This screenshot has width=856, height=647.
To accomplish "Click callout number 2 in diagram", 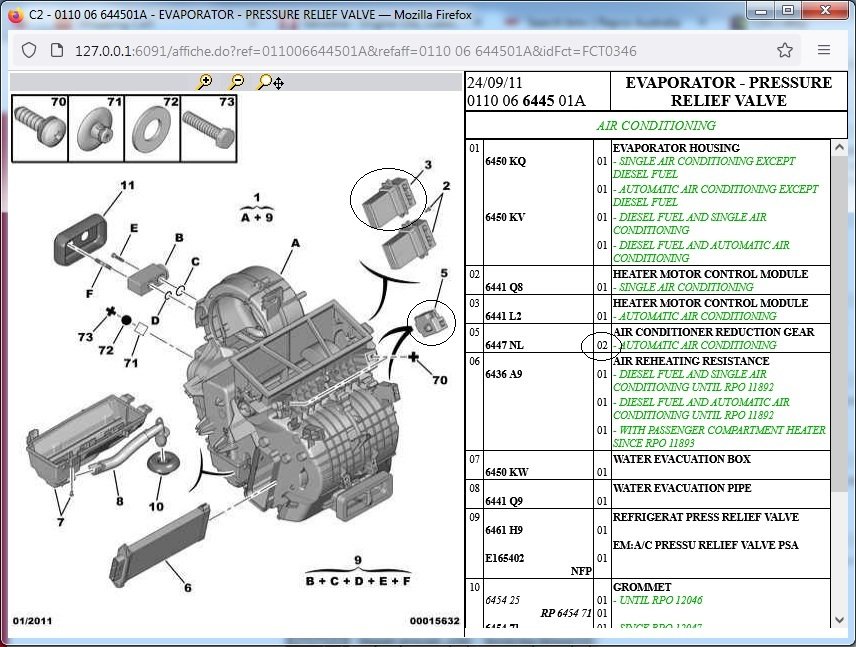I will pyautogui.click(x=446, y=186).
